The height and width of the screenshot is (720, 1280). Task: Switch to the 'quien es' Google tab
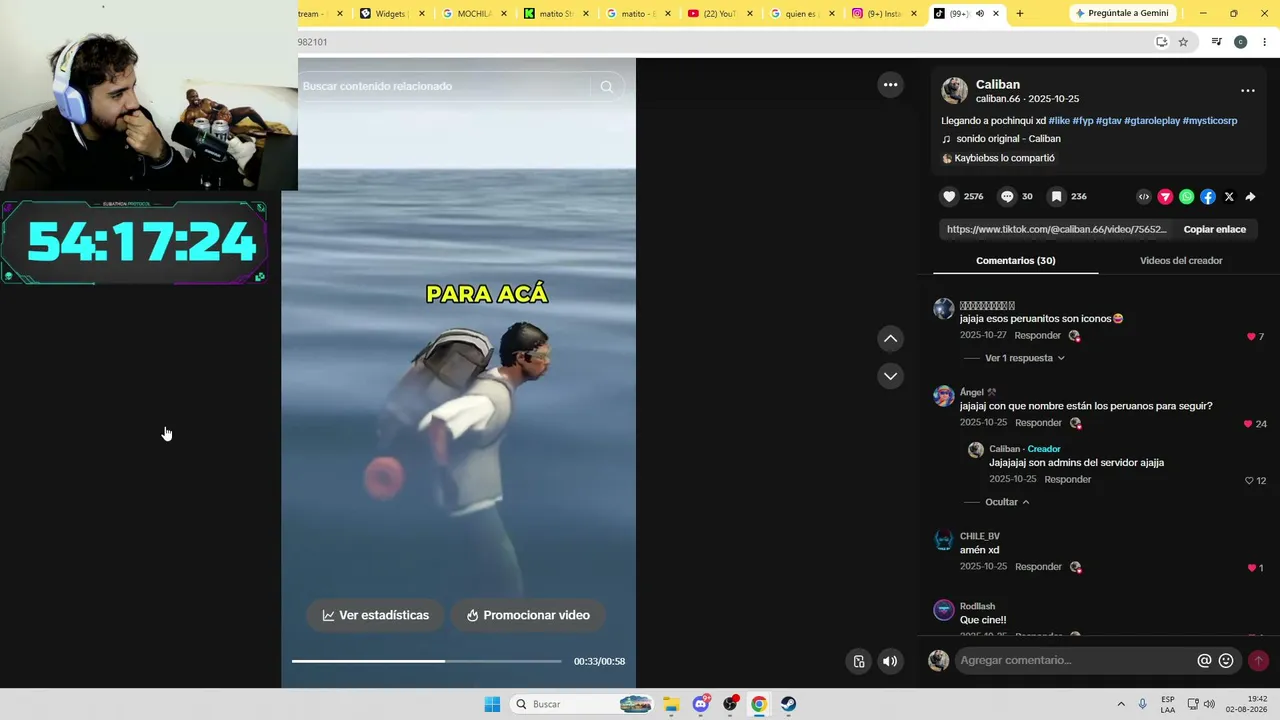(801, 14)
